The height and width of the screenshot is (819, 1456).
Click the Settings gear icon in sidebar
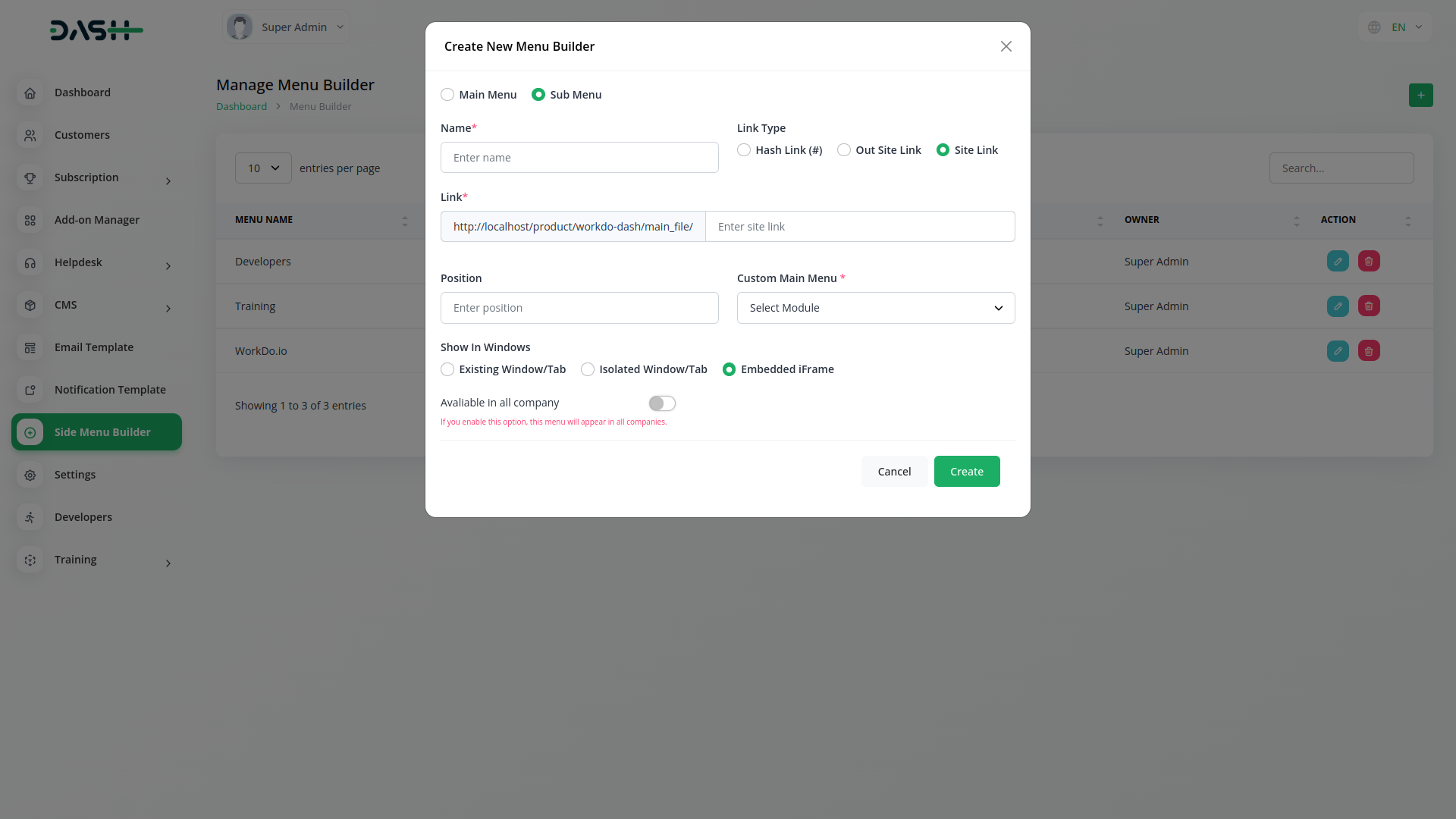30,475
